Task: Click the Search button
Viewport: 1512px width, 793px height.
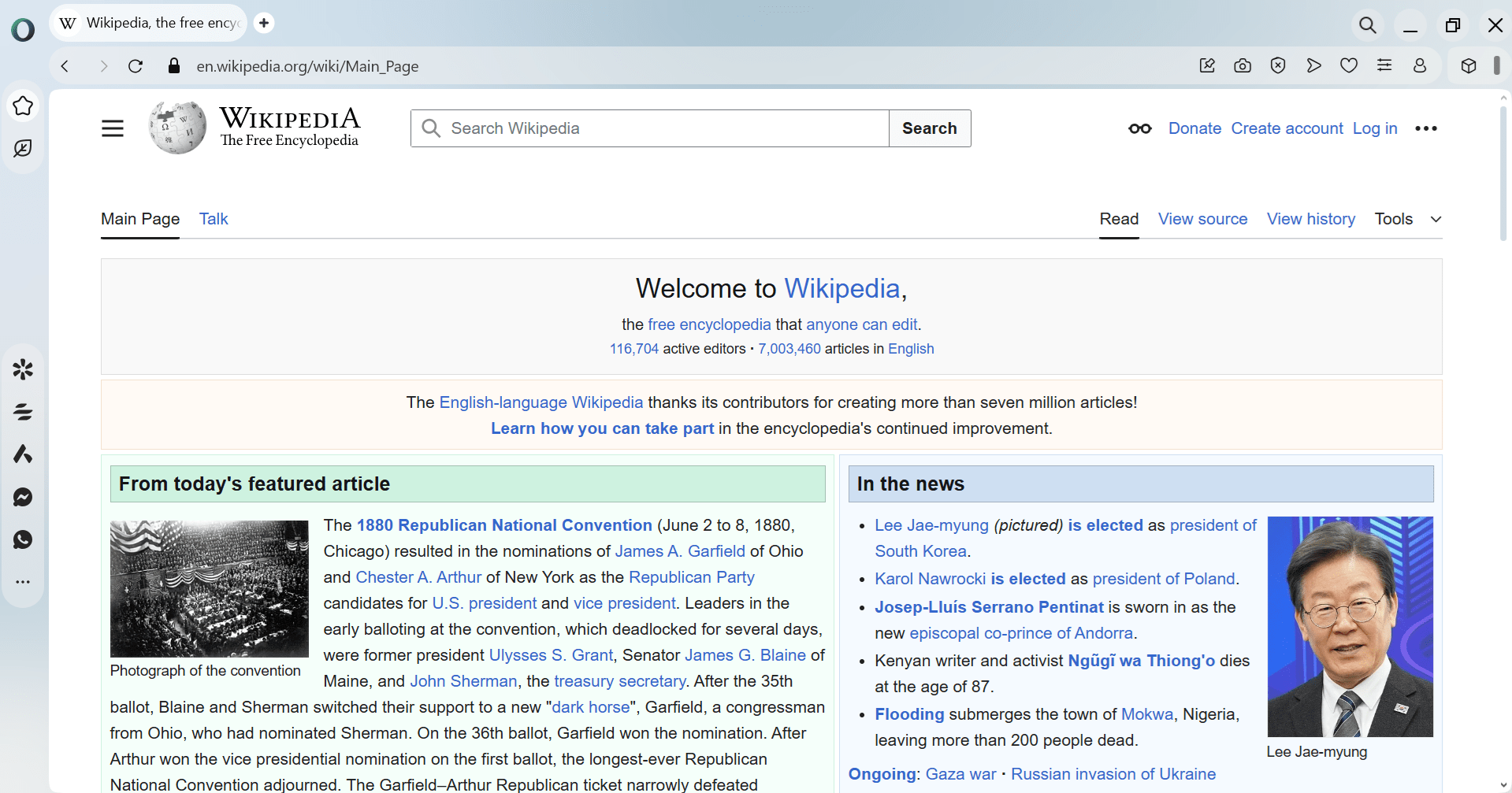Action: coord(930,128)
